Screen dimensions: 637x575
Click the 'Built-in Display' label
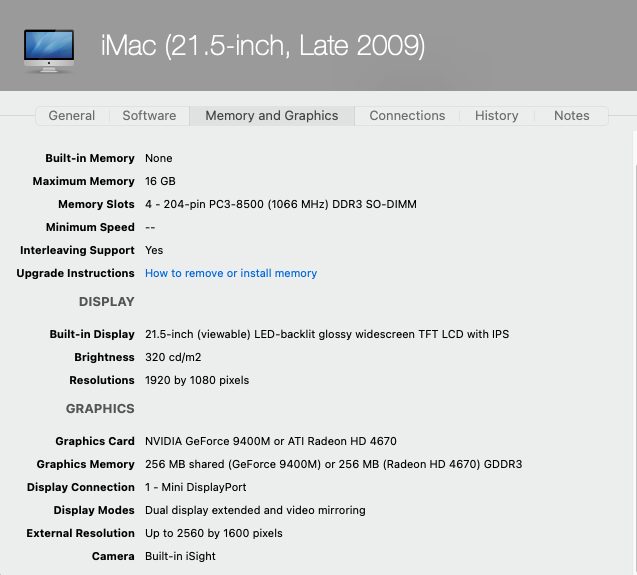92,334
